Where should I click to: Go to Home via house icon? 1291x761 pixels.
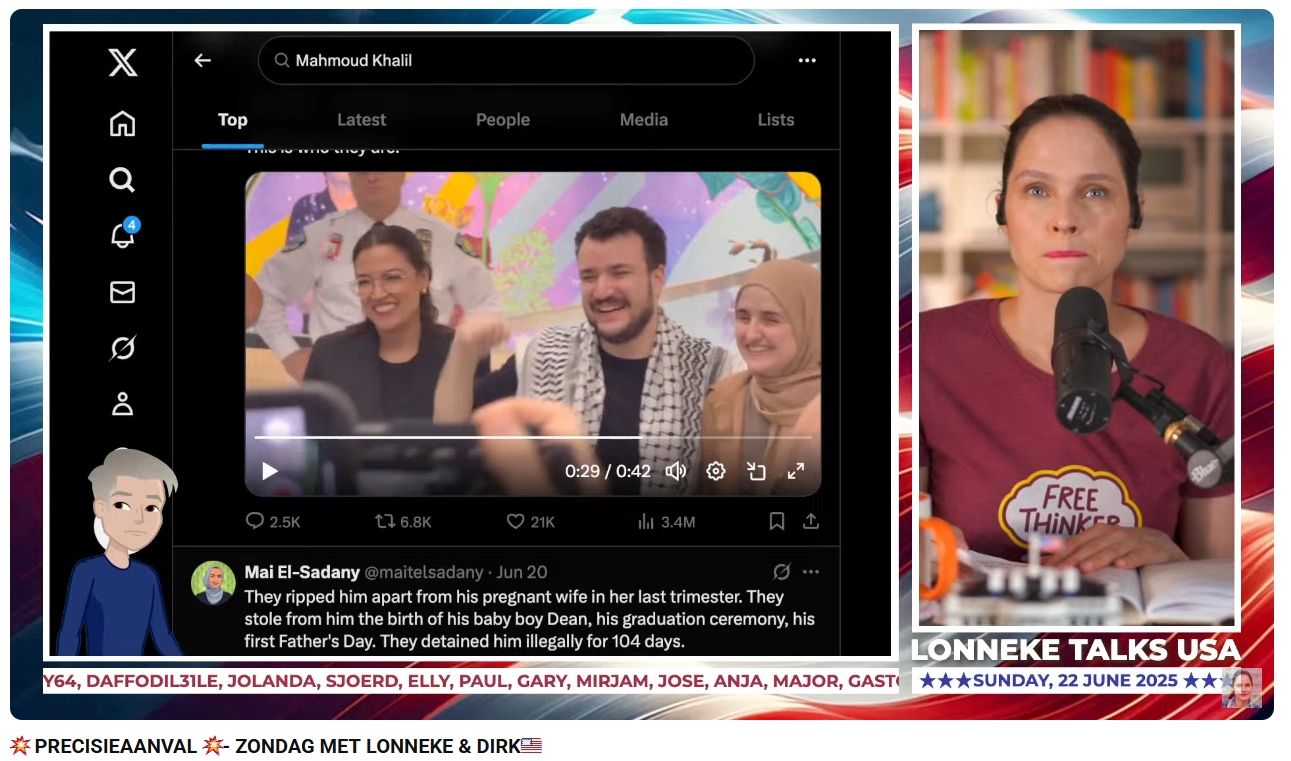[x=122, y=124]
